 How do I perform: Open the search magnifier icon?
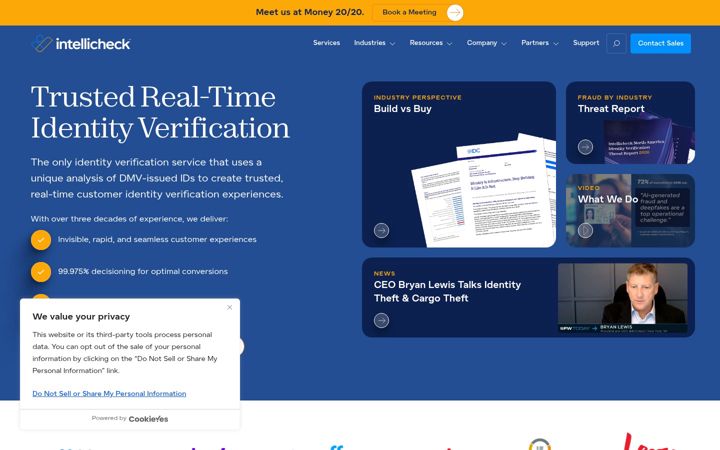click(x=616, y=43)
